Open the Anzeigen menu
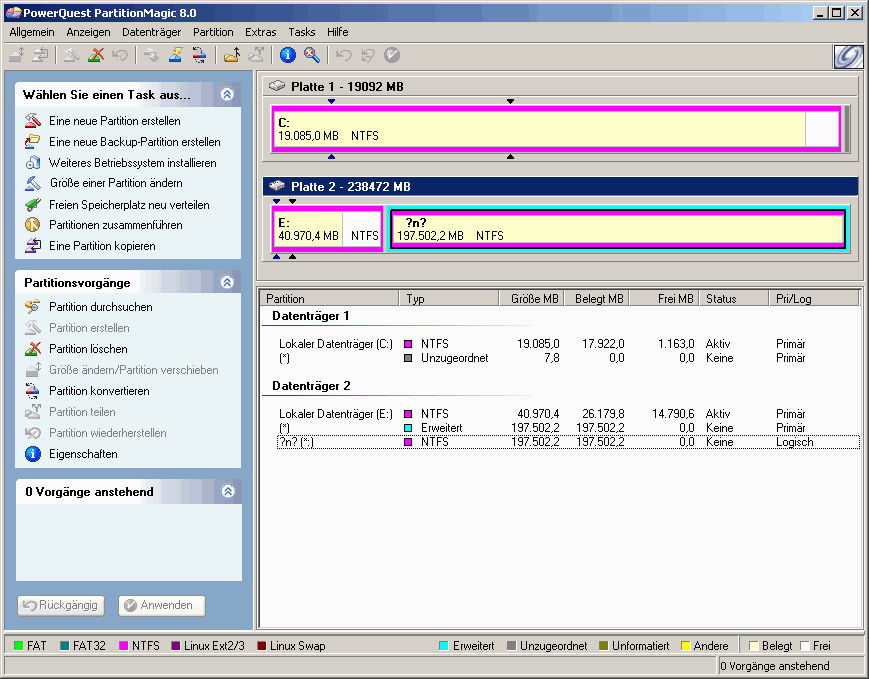 pyautogui.click(x=88, y=32)
